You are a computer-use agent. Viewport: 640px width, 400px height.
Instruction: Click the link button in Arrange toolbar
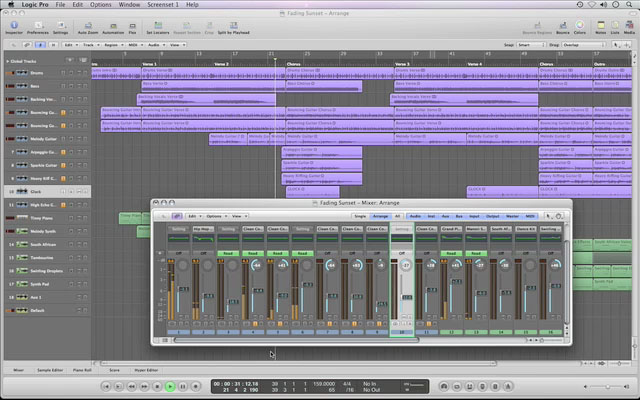tap(27, 45)
